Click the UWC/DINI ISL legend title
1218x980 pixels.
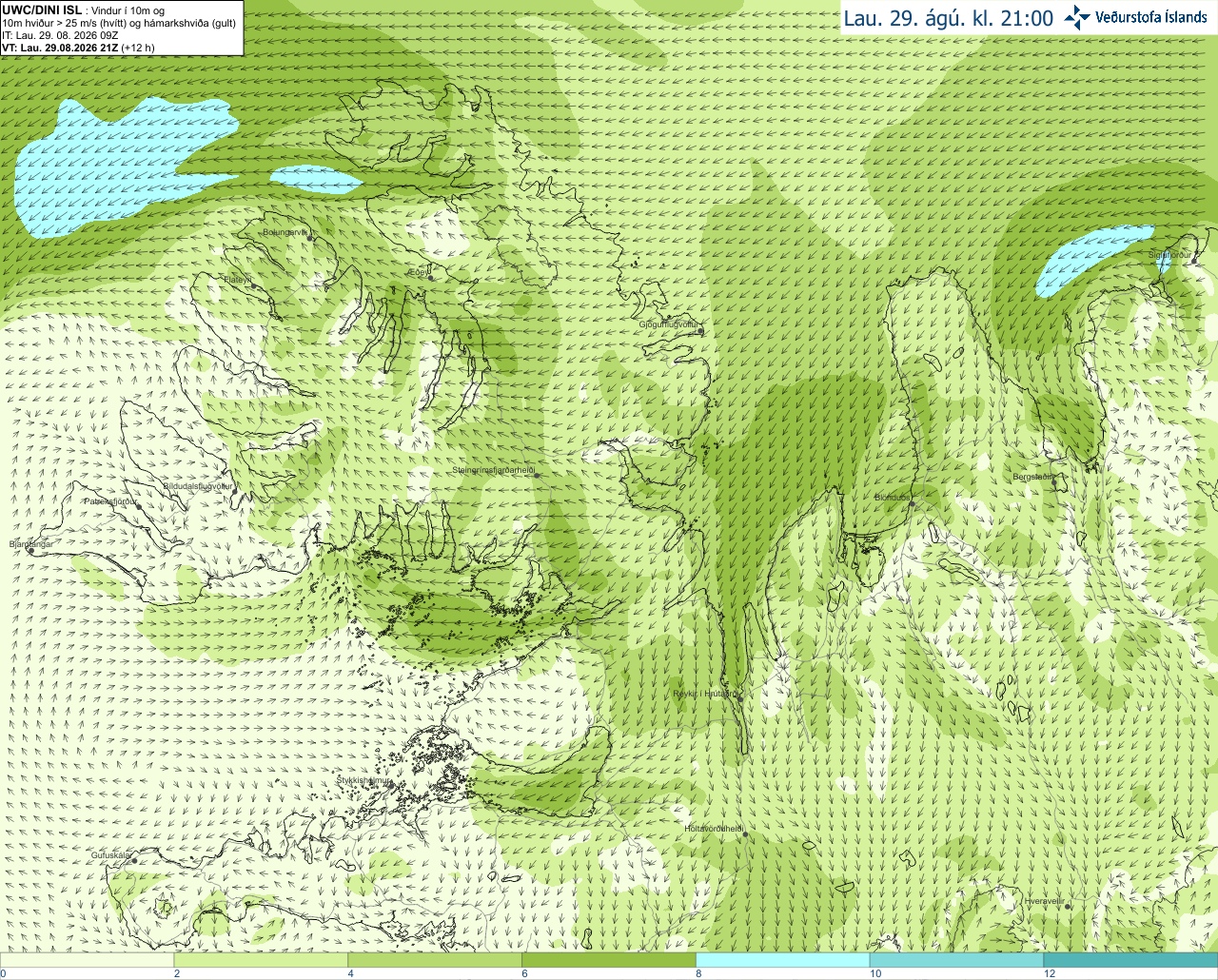pyautogui.click(x=42, y=10)
